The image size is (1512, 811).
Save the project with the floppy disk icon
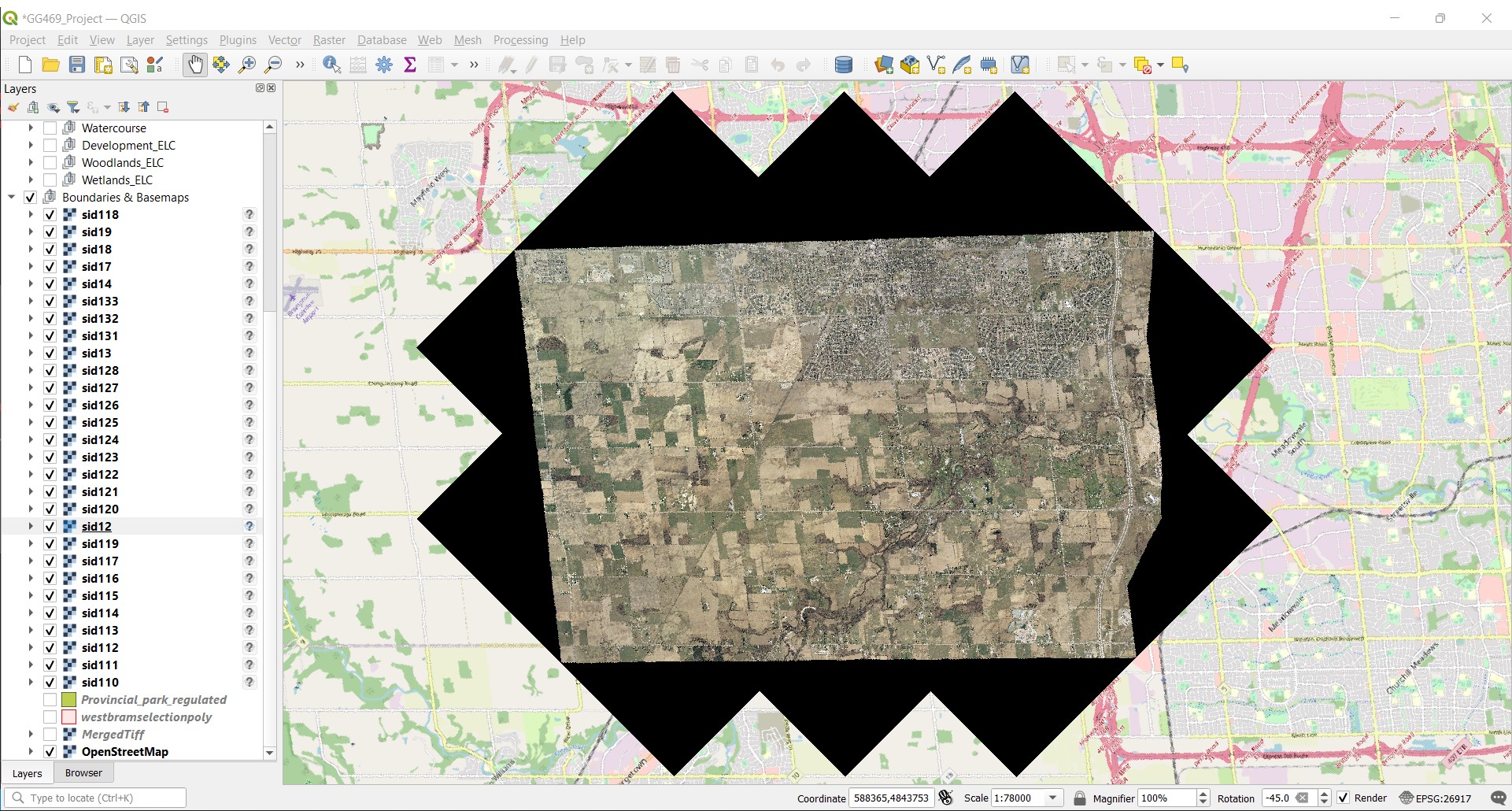[x=77, y=65]
